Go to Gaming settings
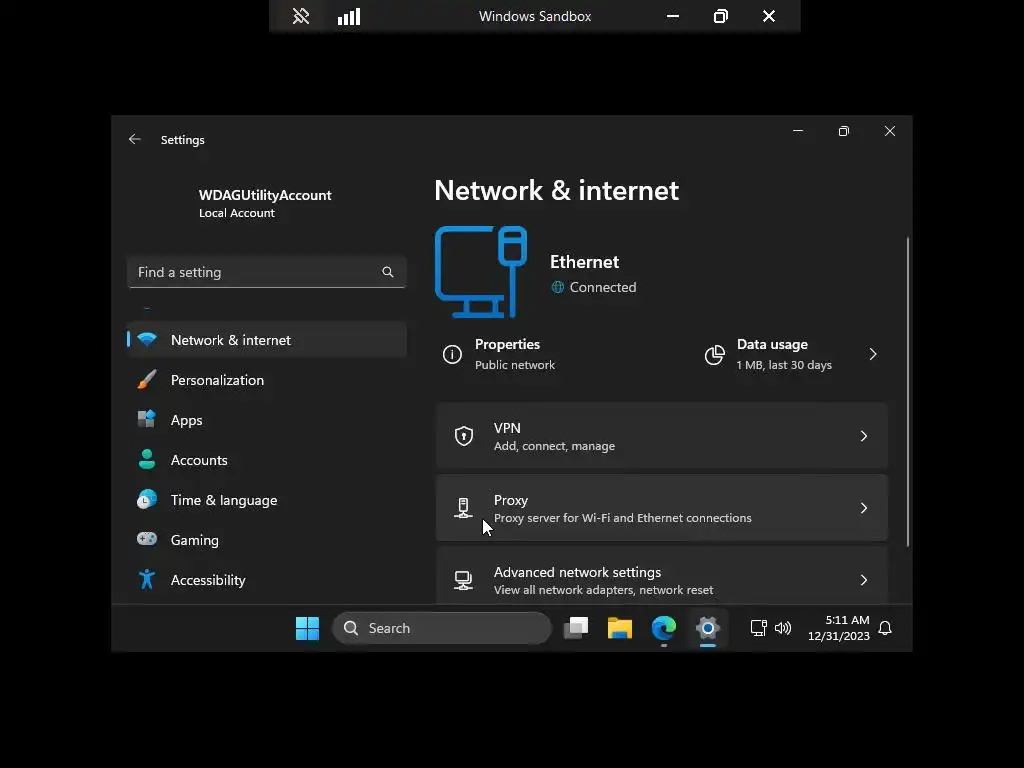The image size is (1024, 768). (266, 539)
